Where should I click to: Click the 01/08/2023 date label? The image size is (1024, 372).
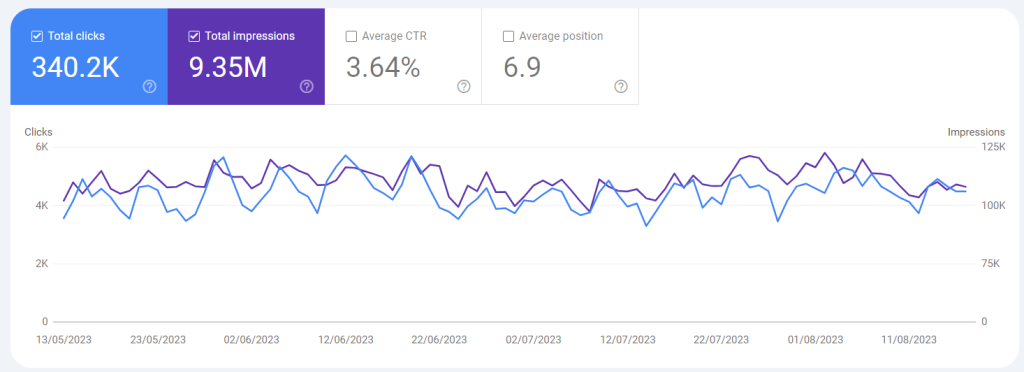click(815, 340)
